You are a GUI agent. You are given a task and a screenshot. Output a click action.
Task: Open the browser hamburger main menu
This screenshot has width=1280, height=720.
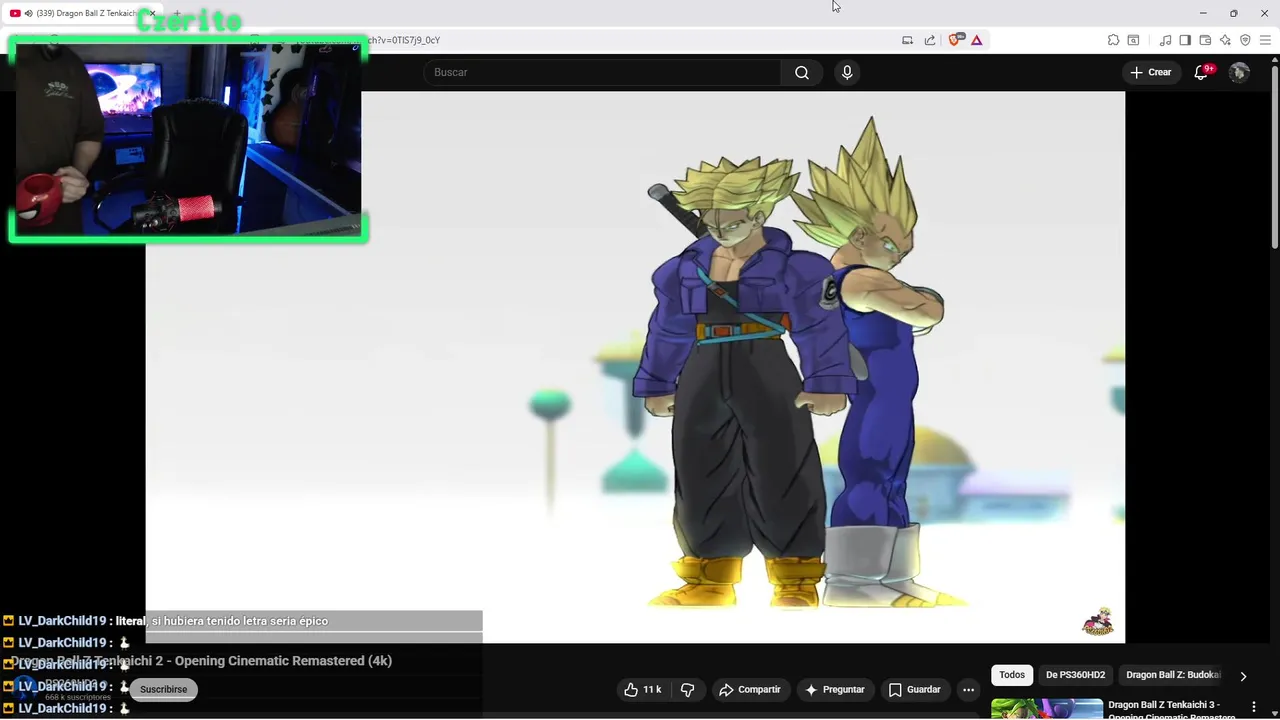click(x=1265, y=40)
